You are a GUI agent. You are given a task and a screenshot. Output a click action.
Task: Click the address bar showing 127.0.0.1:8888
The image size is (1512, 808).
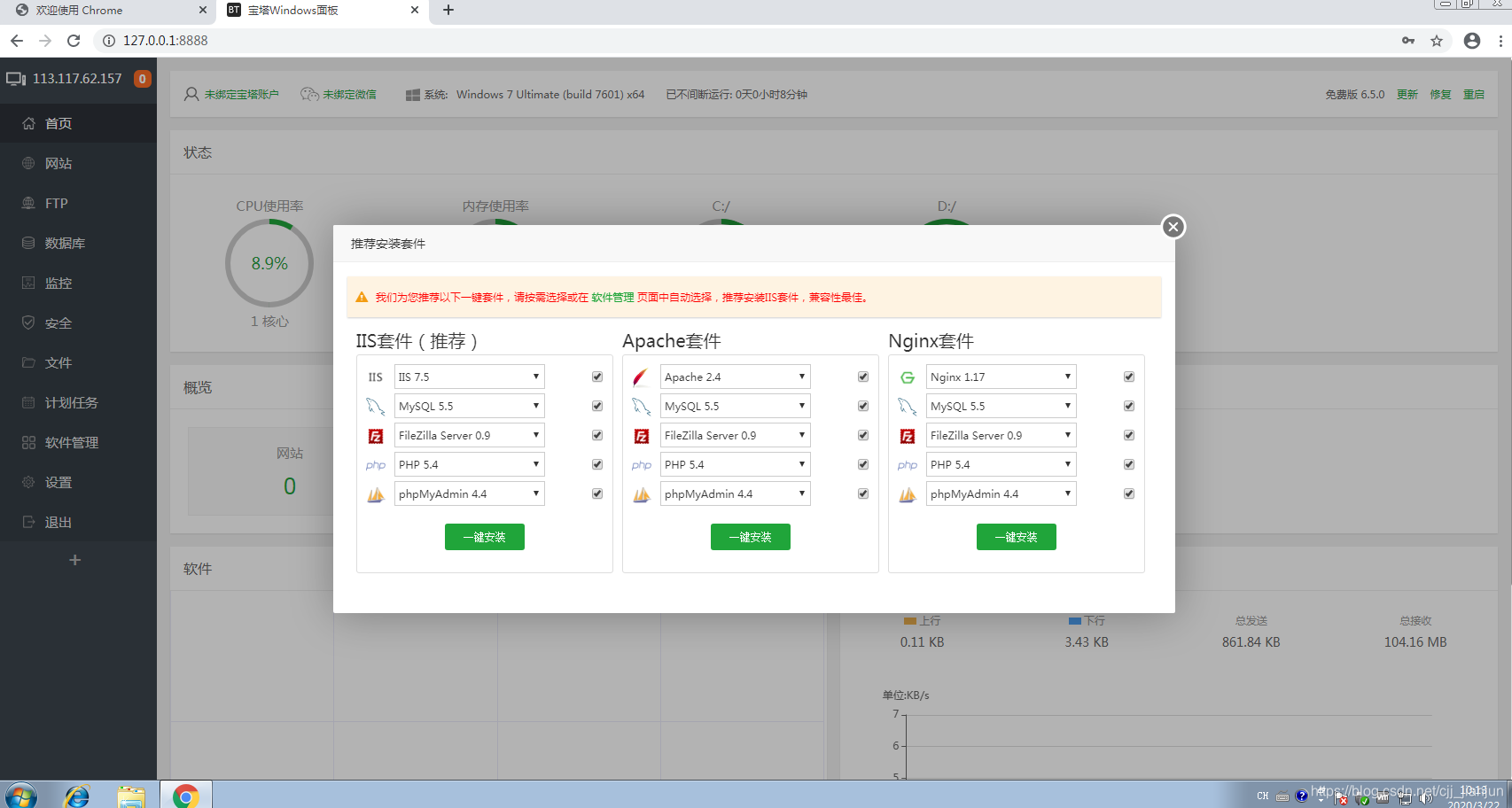(x=744, y=41)
